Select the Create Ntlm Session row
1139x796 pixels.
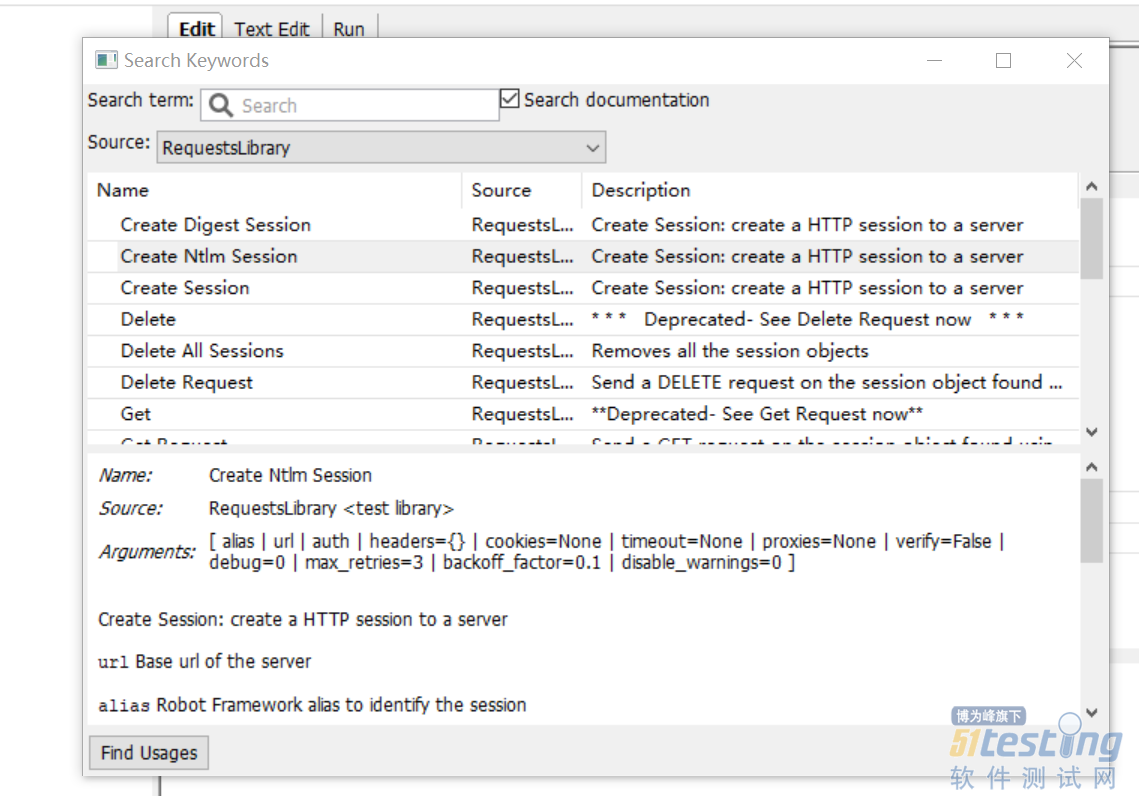coord(583,256)
